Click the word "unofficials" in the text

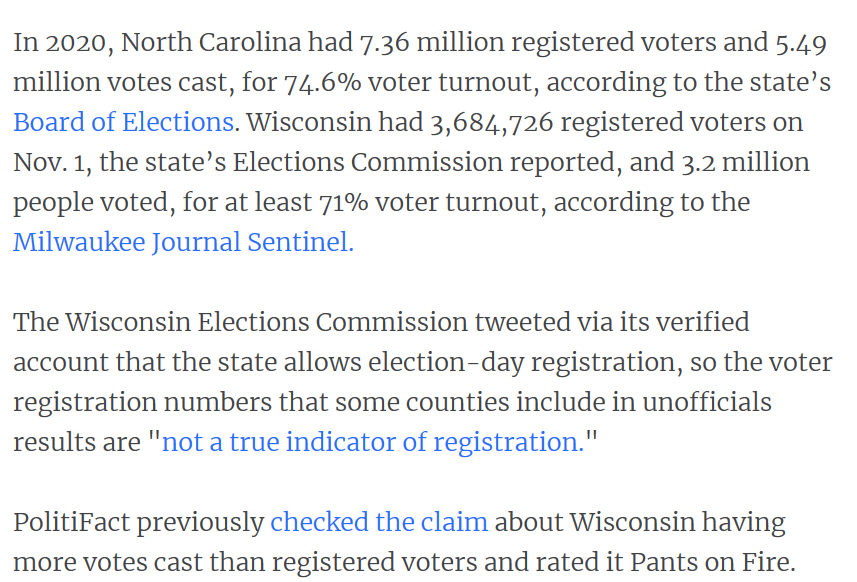click(700, 402)
